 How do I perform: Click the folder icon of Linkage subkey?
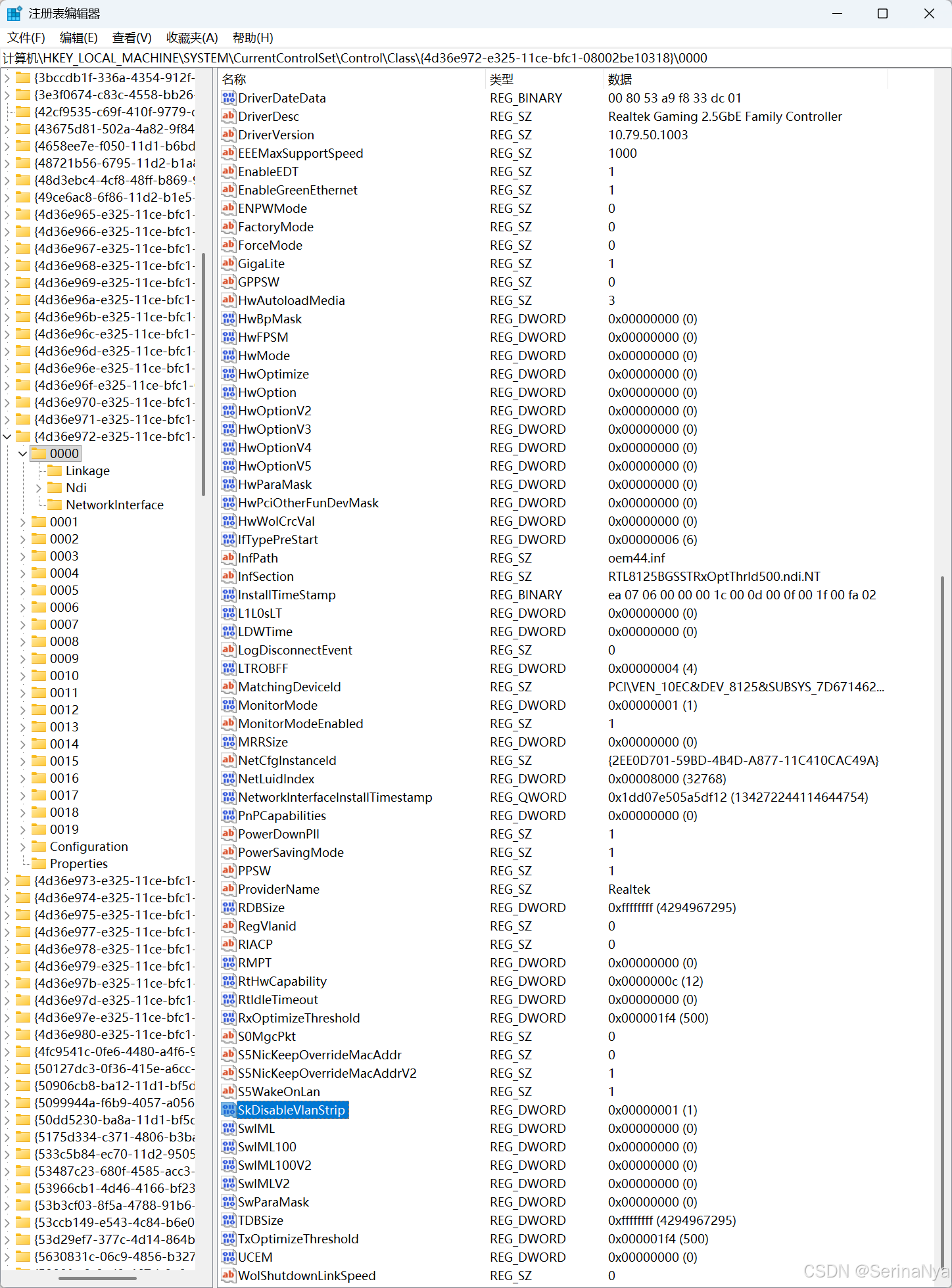[55, 471]
